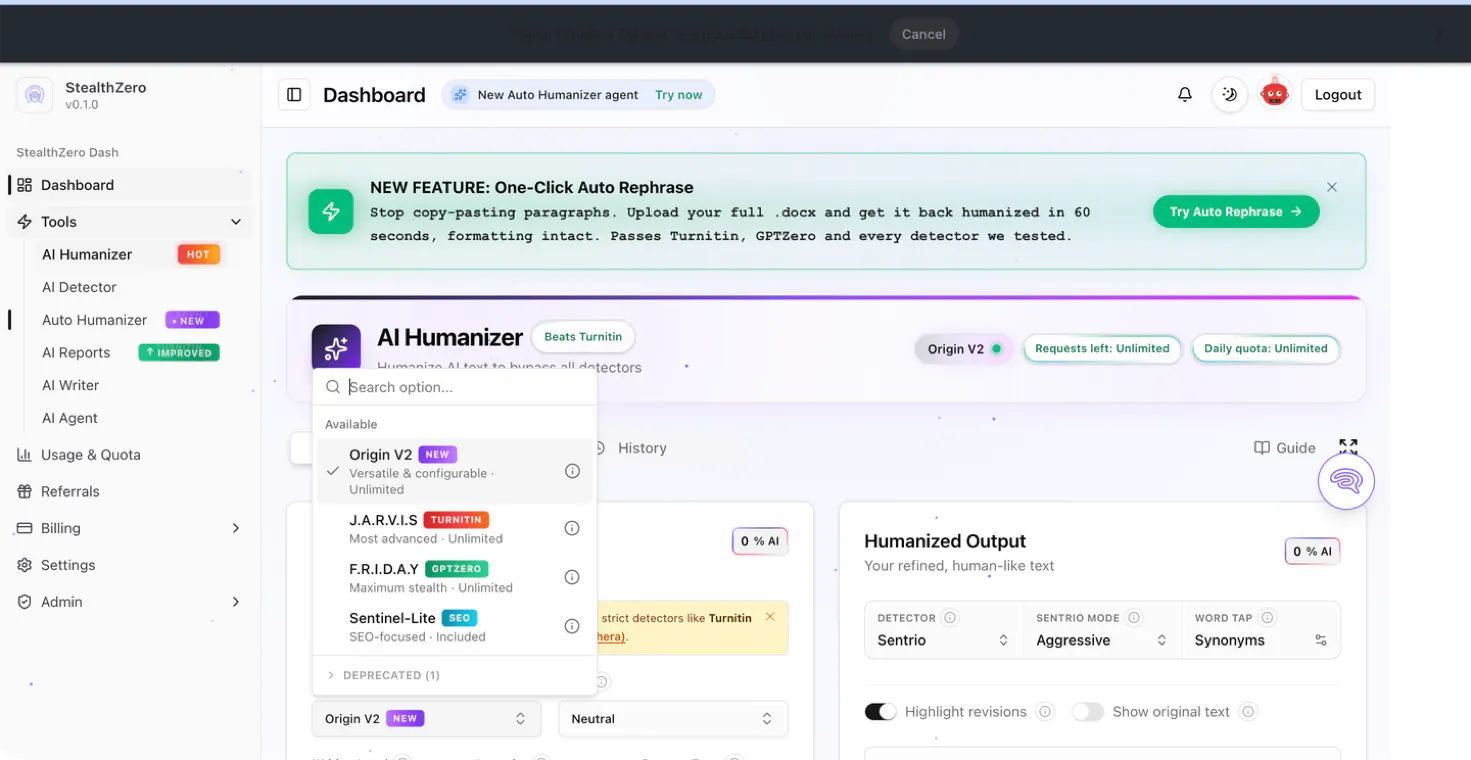Enter fullscreen using the expand icon
1471x760 pixels.
(x=1348, y=447)
